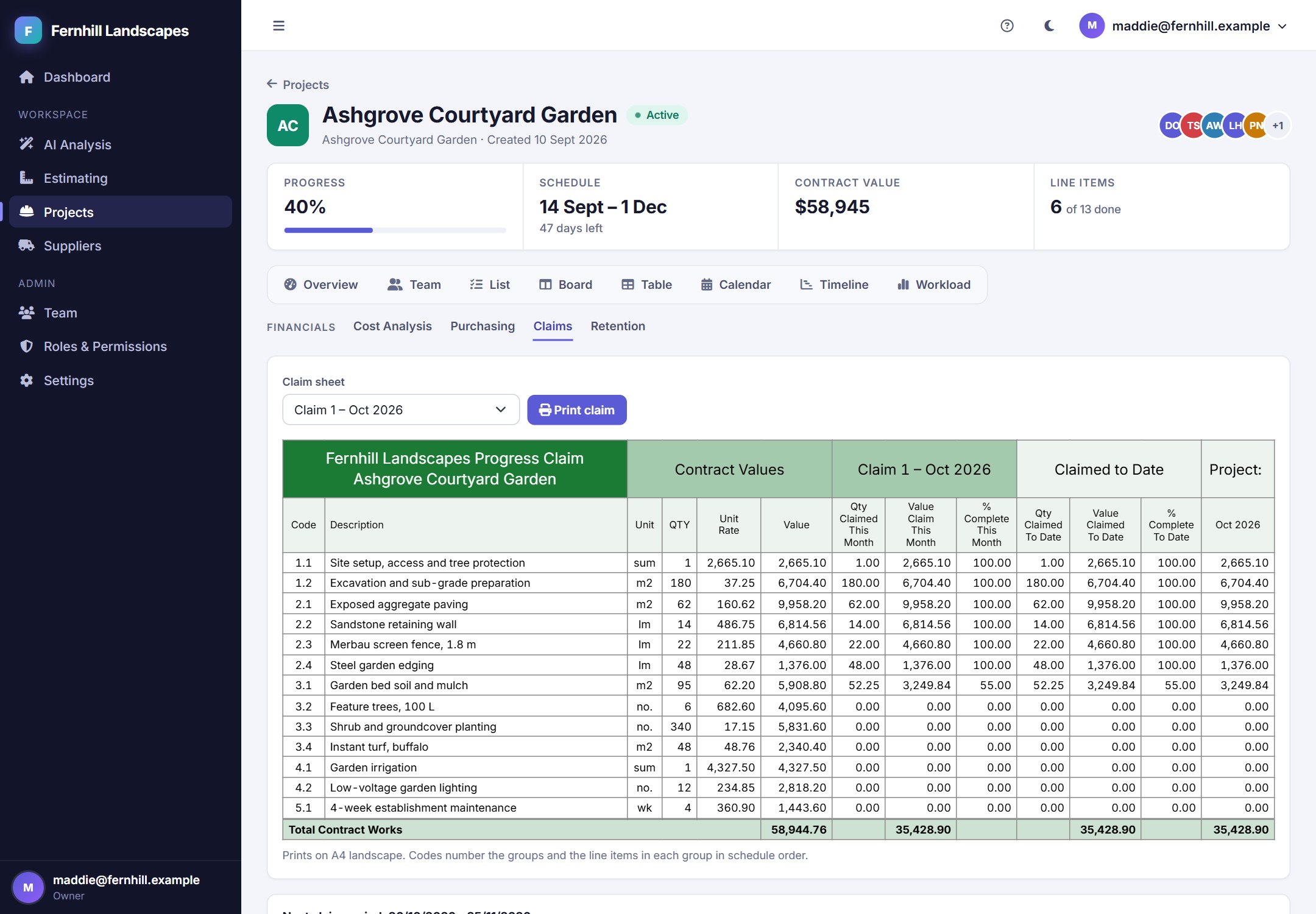Click the PN team member avatar

click(x=1256, y=126)
